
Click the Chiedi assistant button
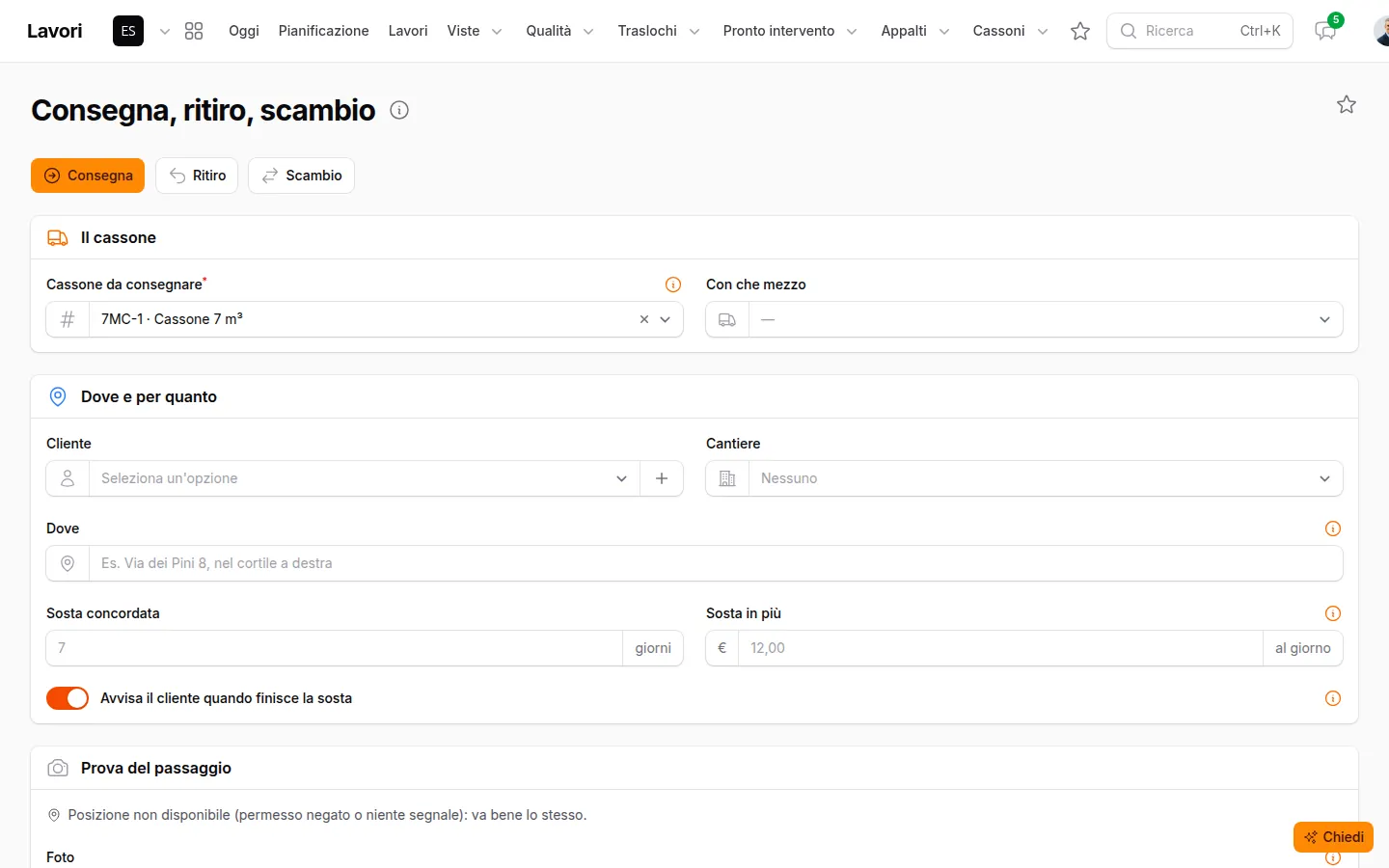1333,837
